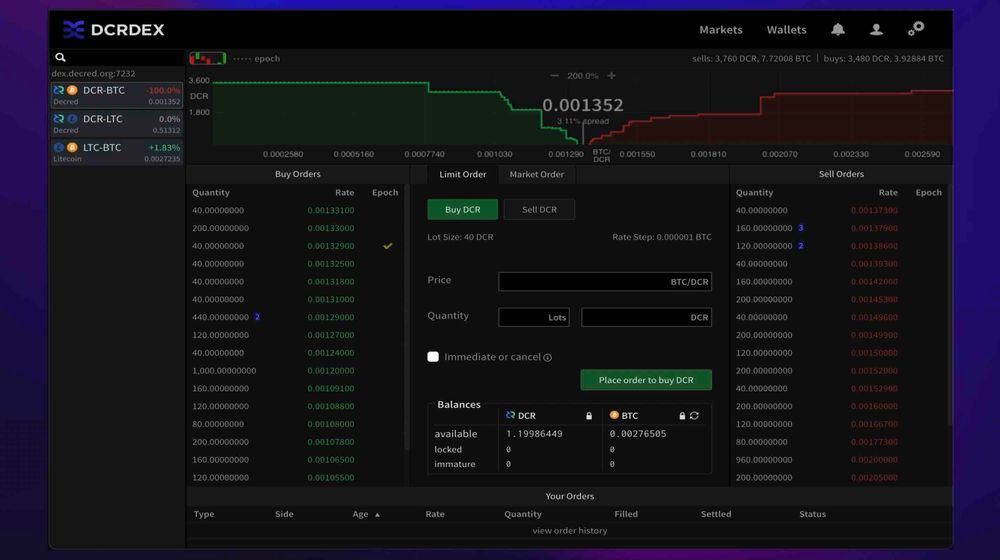Enable Immediate or cancel checkbox
1000x560 pixels.
point(433,357)
